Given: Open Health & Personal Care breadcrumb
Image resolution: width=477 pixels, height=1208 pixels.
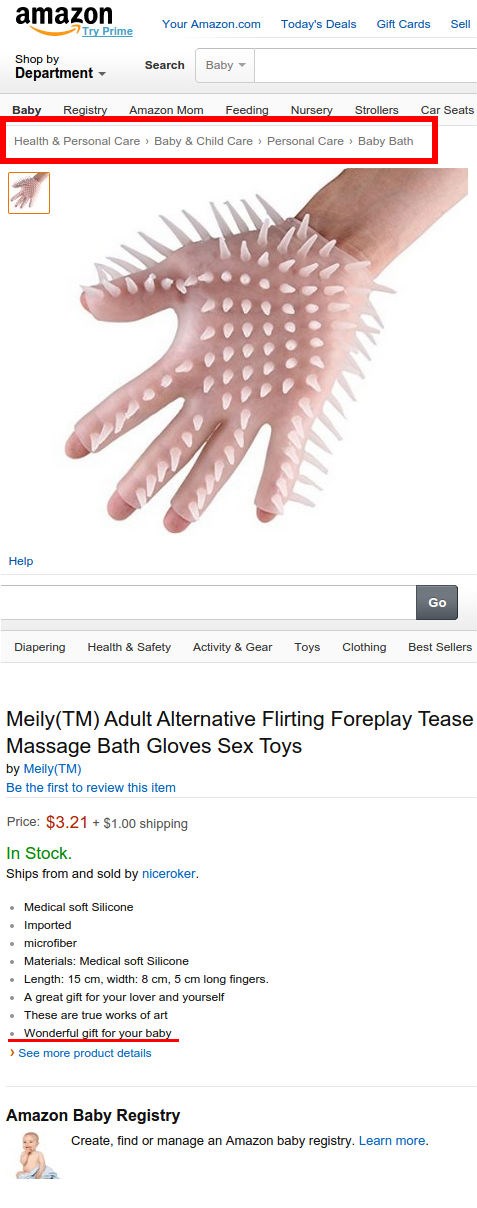Looking at the screenshot, I should tap(77, 141).
